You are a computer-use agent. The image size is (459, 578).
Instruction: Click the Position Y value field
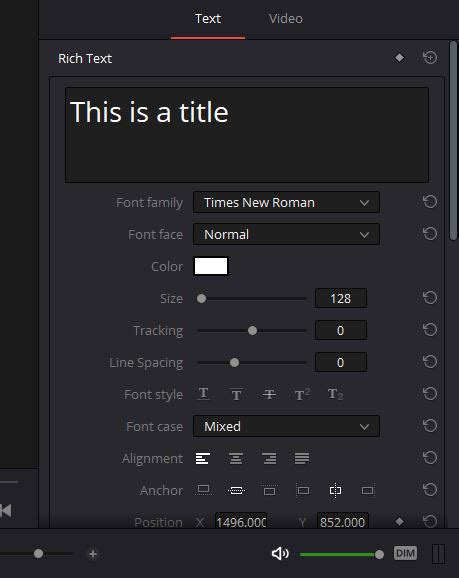(x=342, y=521)
